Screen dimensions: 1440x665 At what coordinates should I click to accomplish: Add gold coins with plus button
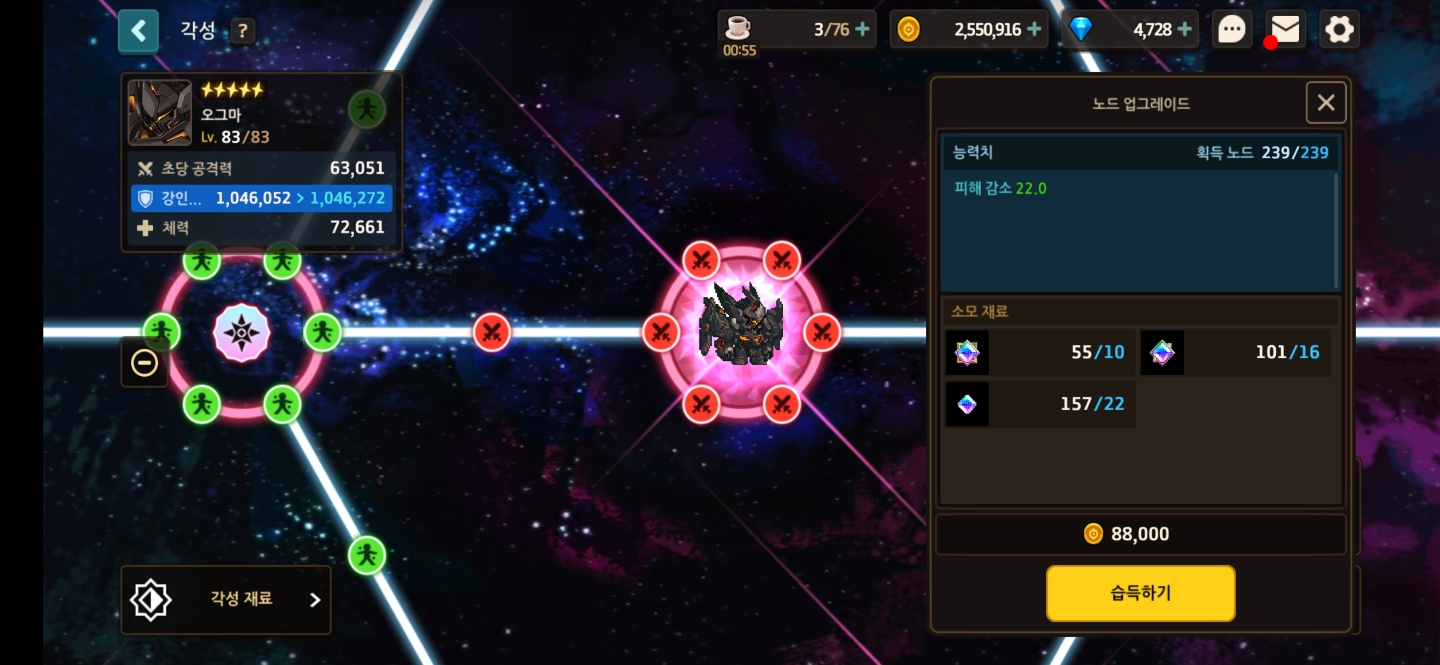pos(1034,29)
